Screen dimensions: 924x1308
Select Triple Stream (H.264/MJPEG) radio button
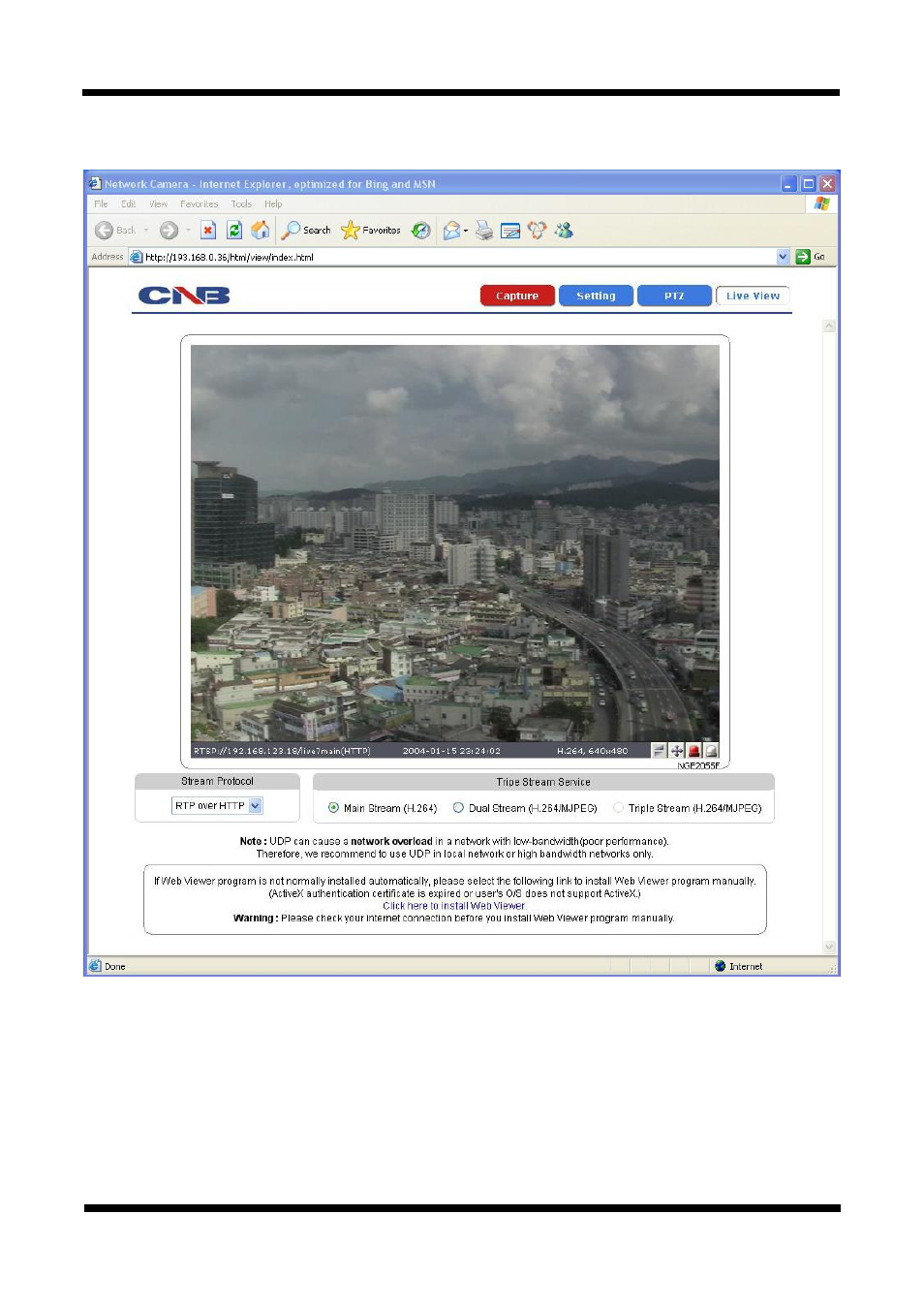(618, 808)
